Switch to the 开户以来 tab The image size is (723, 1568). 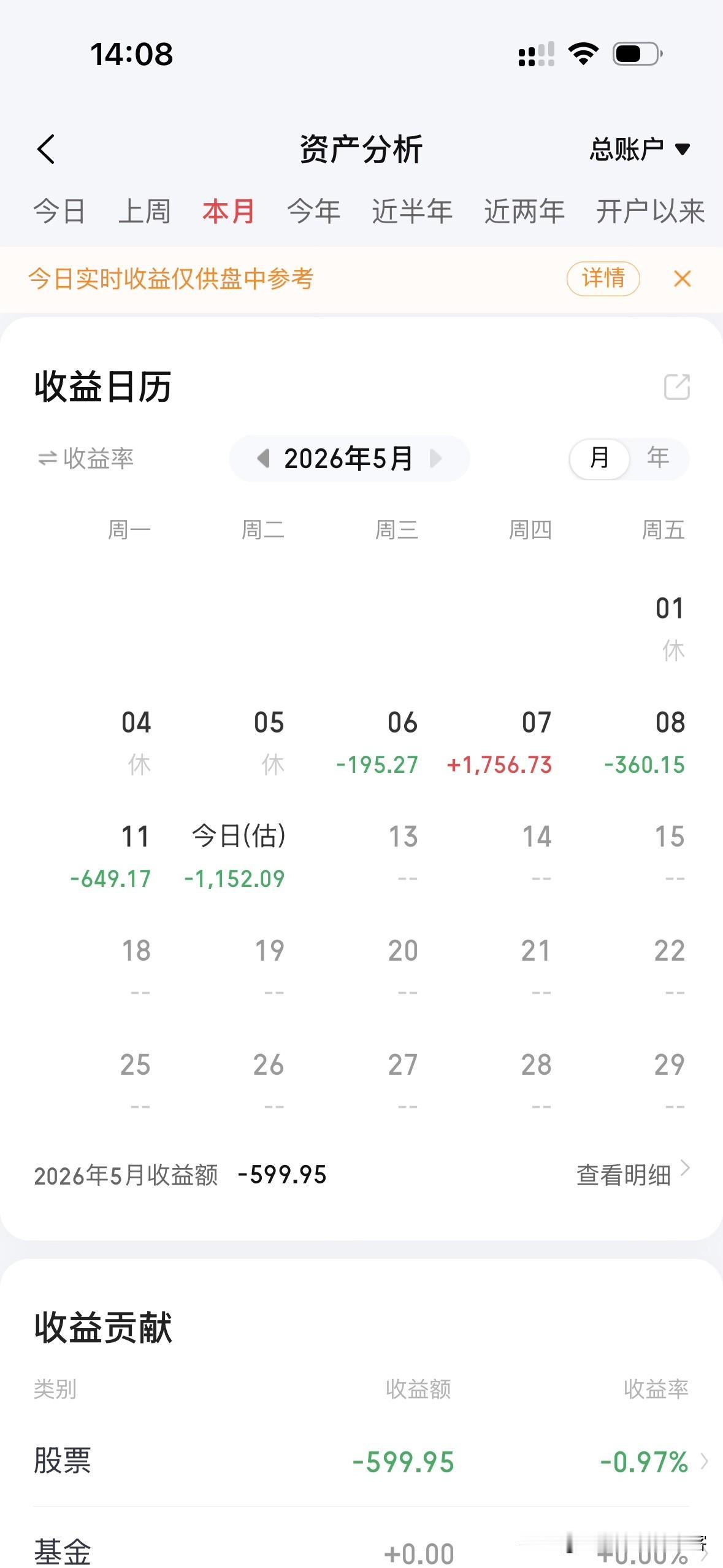coord(651,212)
